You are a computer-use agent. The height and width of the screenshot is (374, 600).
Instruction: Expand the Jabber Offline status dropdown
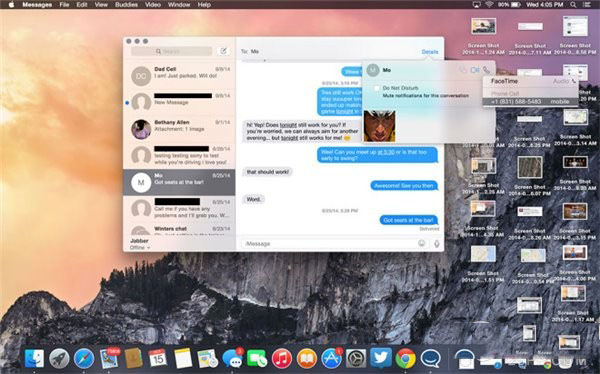140,248
